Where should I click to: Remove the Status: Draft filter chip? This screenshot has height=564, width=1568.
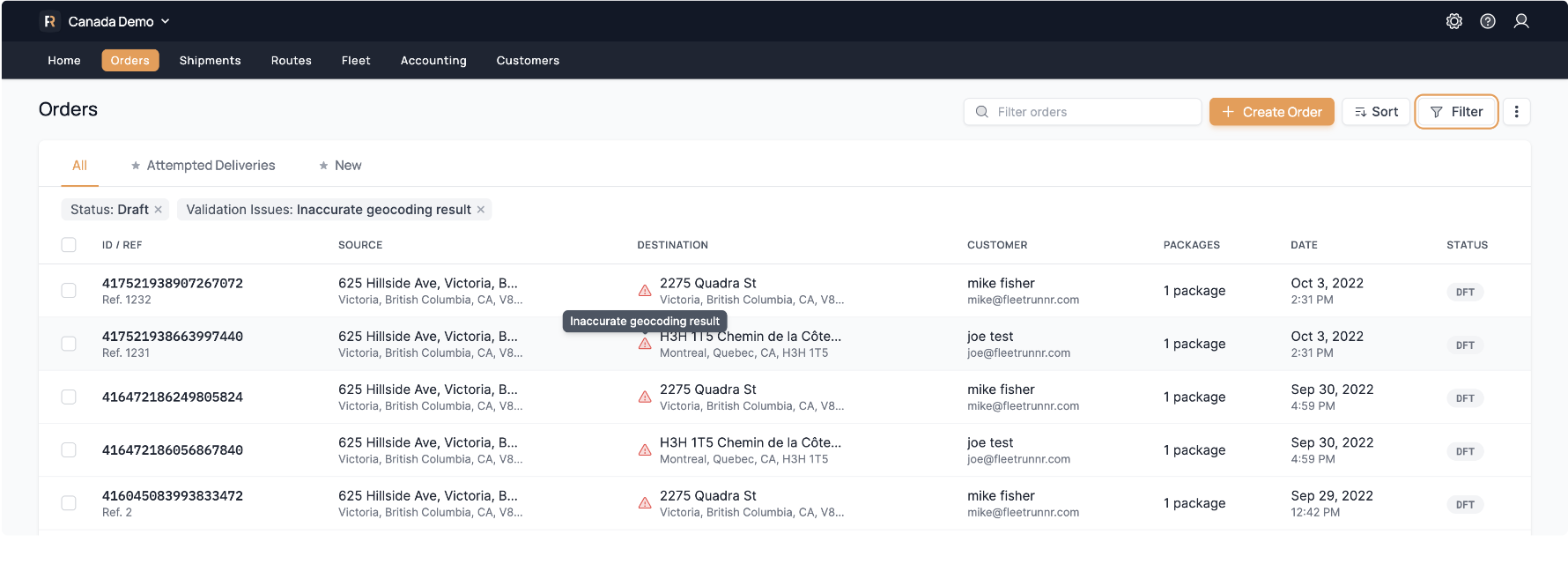coord(159,210)
